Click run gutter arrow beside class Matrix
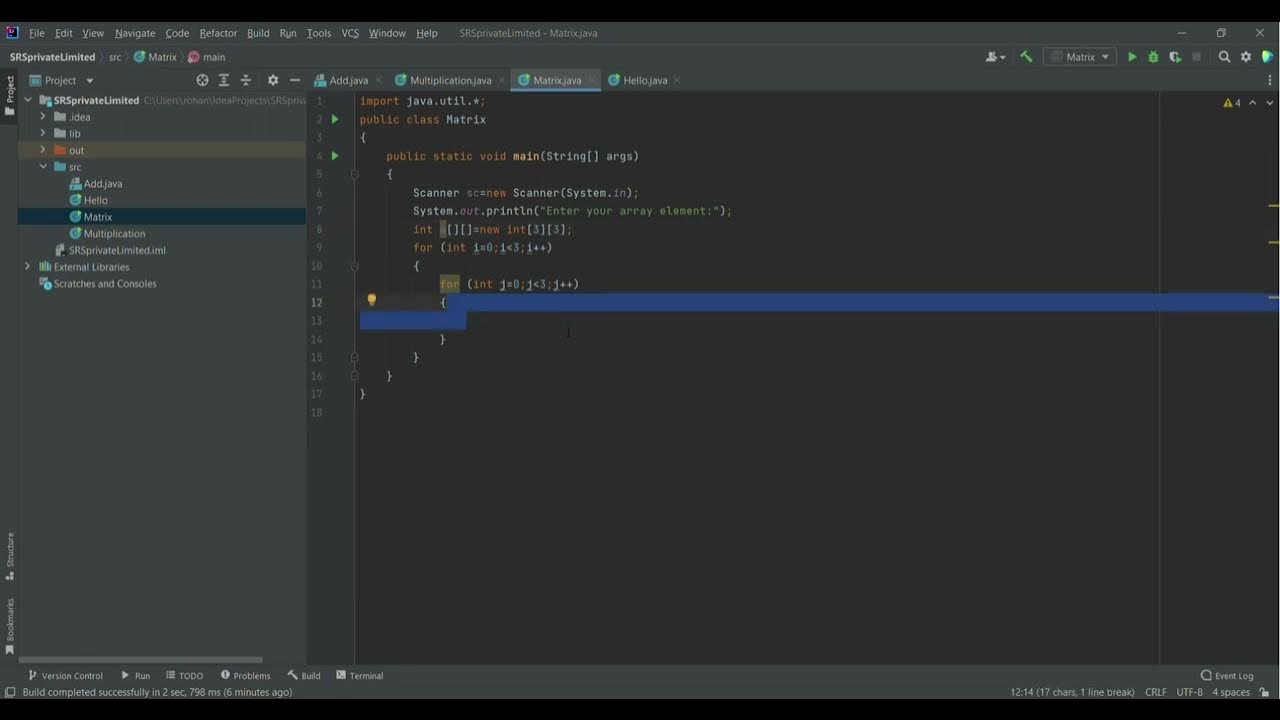Image resolution: width=1280 pixels, height=720 pixels. (335, 119)
